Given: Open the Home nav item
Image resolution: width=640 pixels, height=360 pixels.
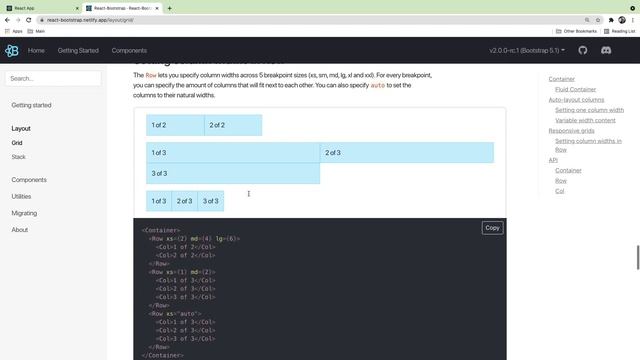Looking at the screenshot, I should pos(36,51).
